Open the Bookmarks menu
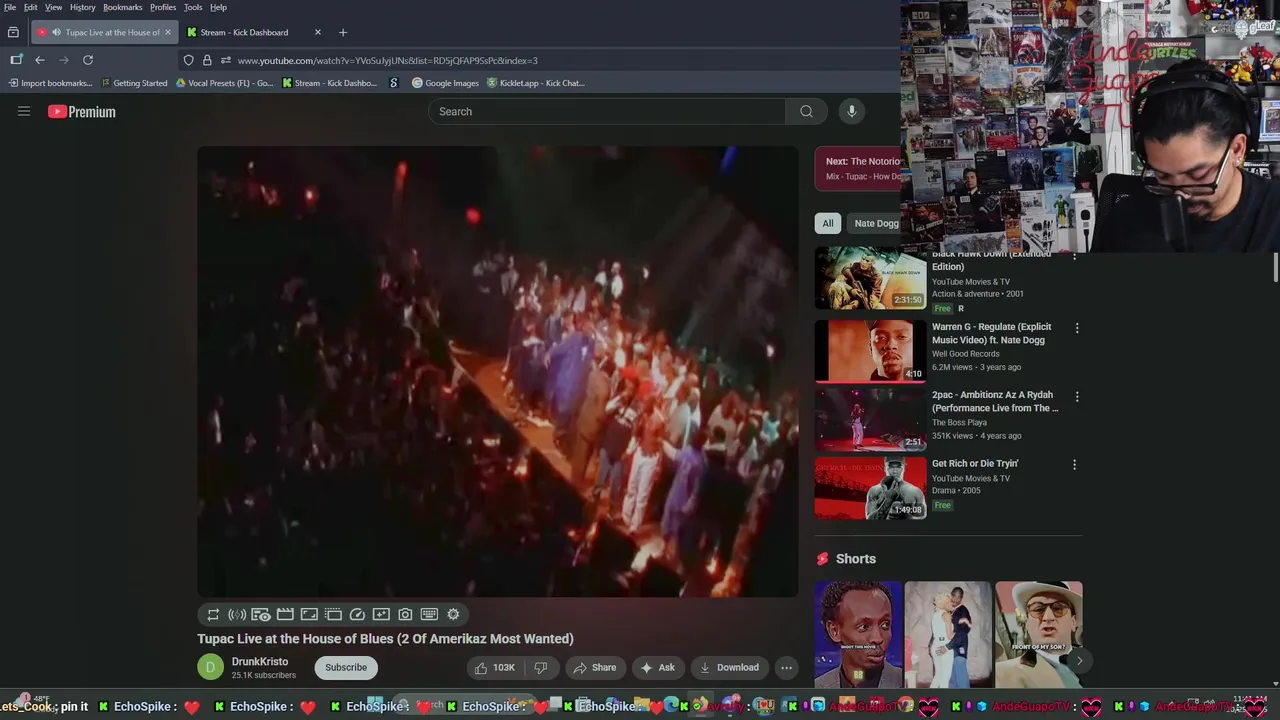The width and height of the screenshot is (1280, 720). [123, 7]
